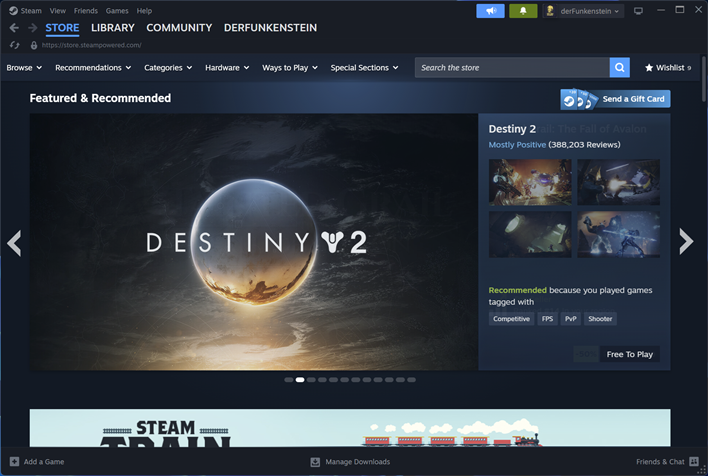Click the Add a Game label

[x=44, y=462]
